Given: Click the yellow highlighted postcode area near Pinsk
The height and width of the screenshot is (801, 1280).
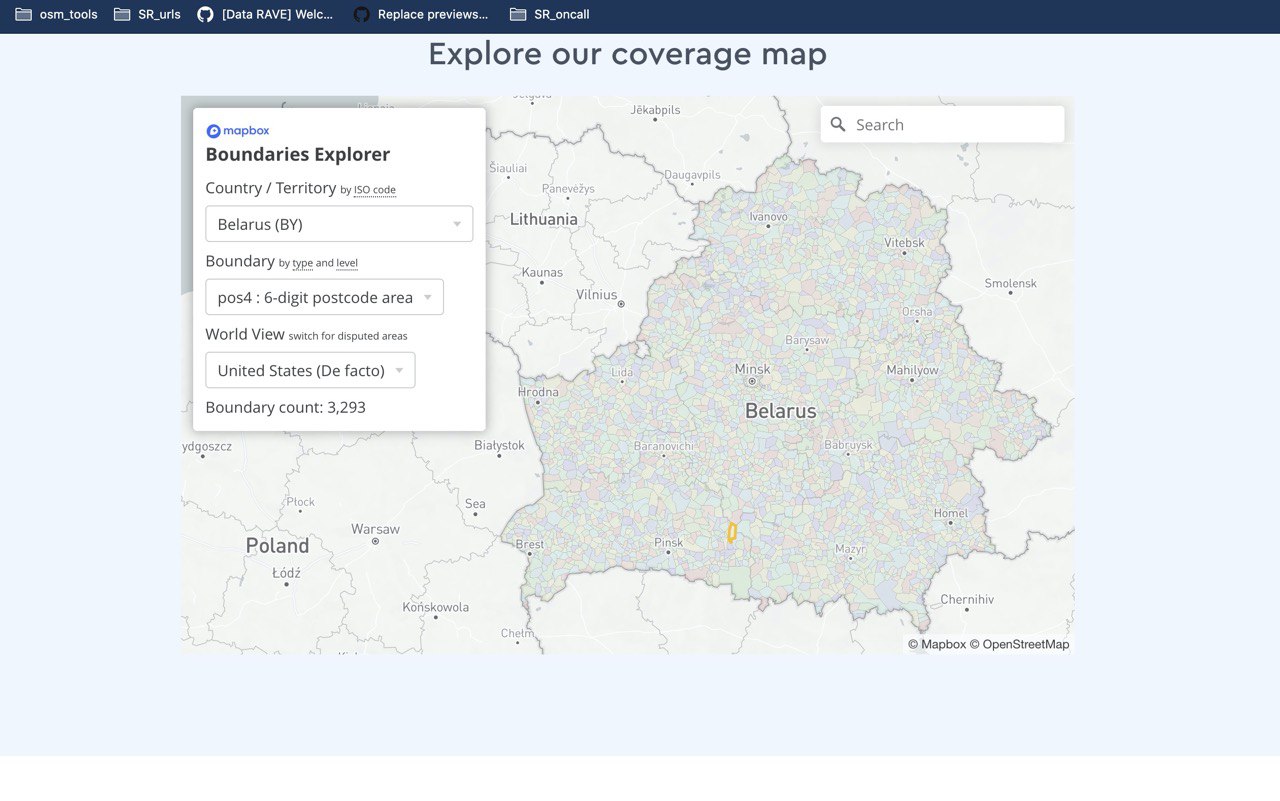Looking at the screenshot, I should pyautogui.click(x=732, y=532).
